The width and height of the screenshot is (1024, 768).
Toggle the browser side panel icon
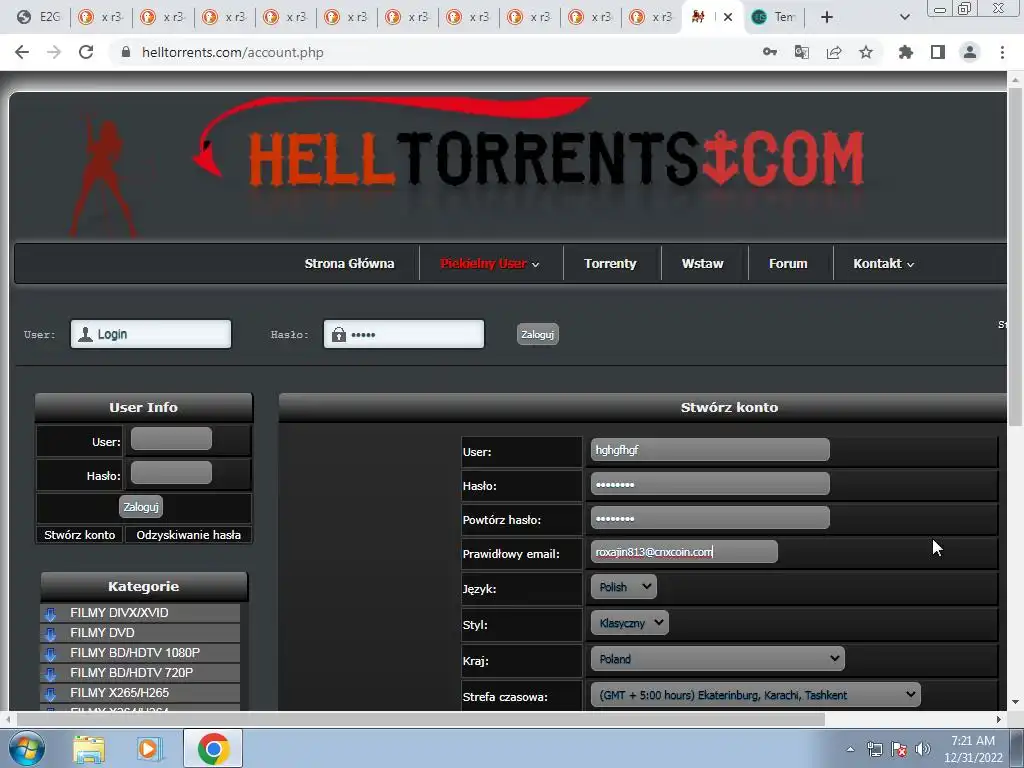938,52
